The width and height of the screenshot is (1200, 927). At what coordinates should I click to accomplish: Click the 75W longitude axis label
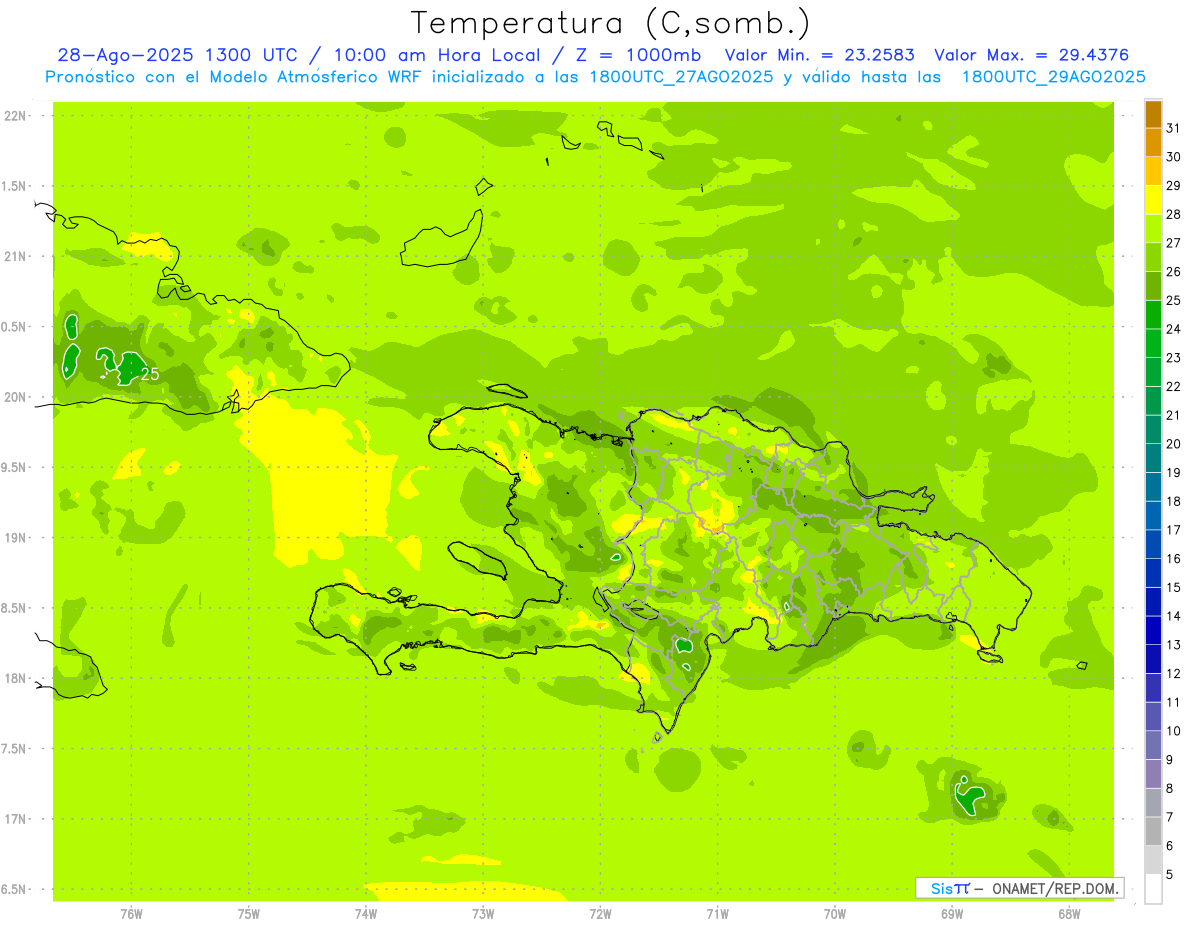tap(249, 914)
